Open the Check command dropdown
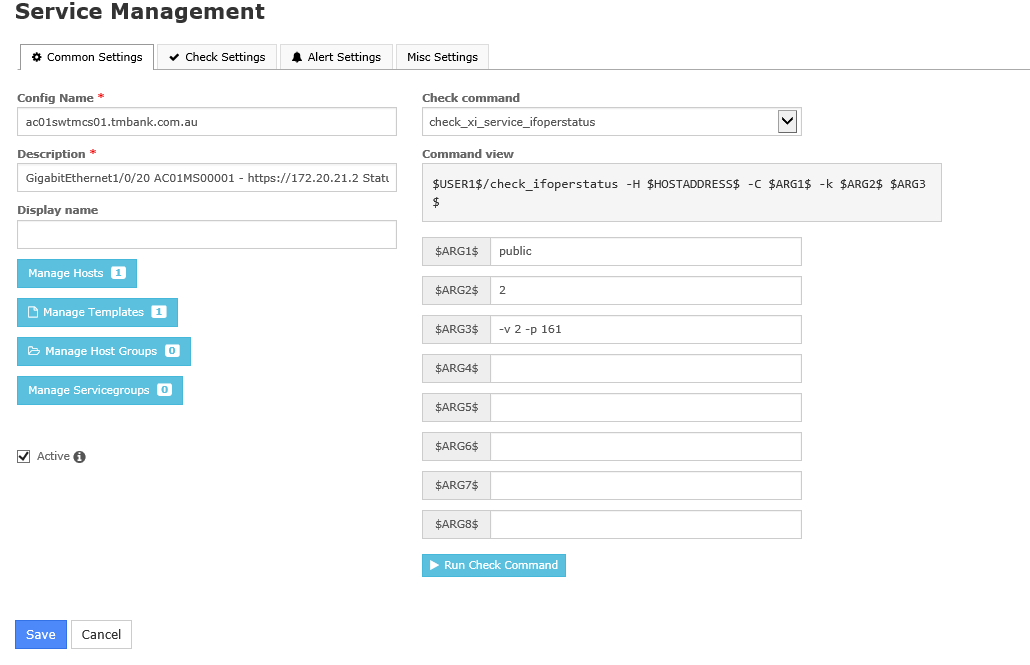This screenshot has height=665, width=1030. pos(787,122)
